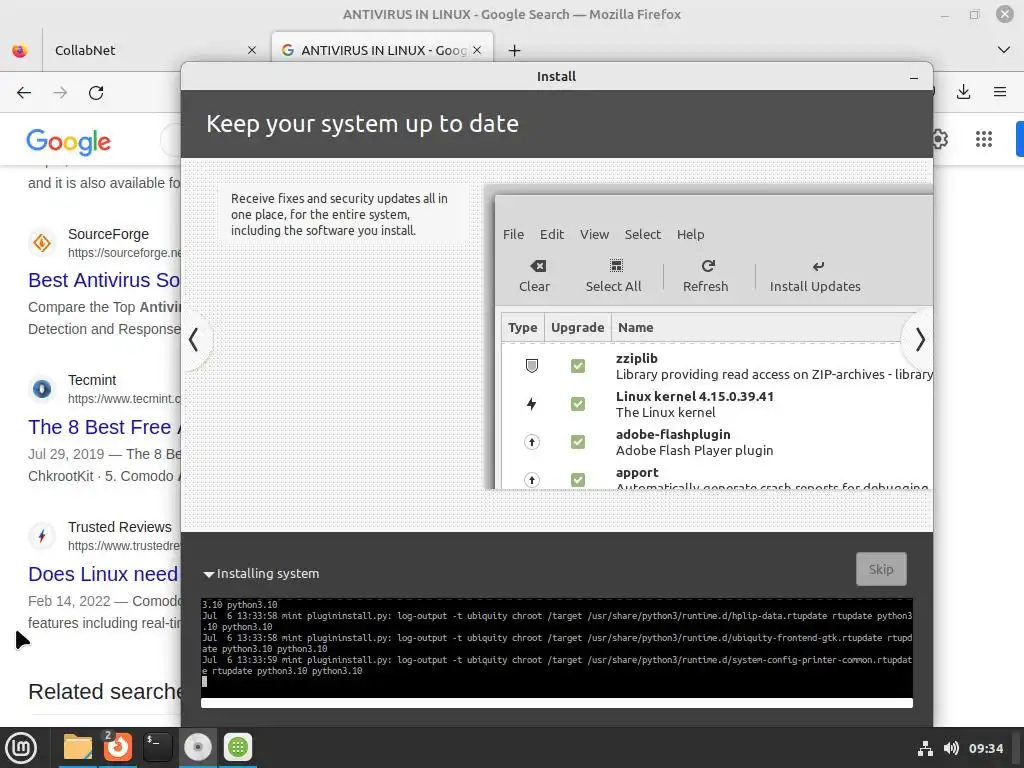Image resolution: width=1024 pixels, height=768 pixels.
Task: Click Install Updates icon in slideshow
Action: (818, 266)
